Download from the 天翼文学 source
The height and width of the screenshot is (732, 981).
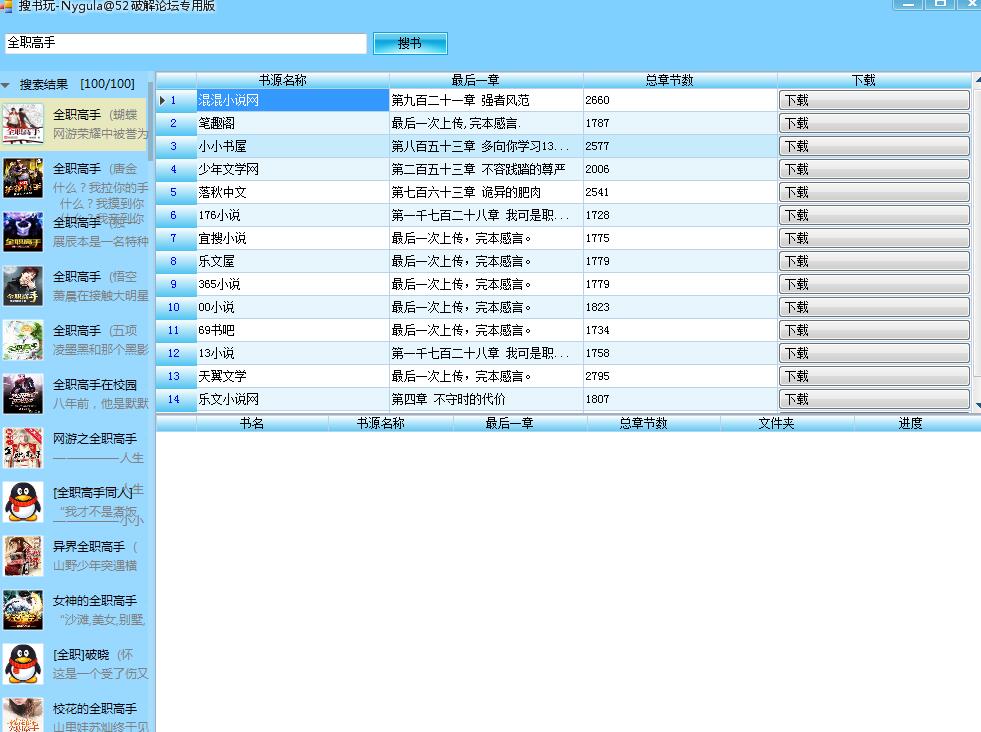pos(873,376)
